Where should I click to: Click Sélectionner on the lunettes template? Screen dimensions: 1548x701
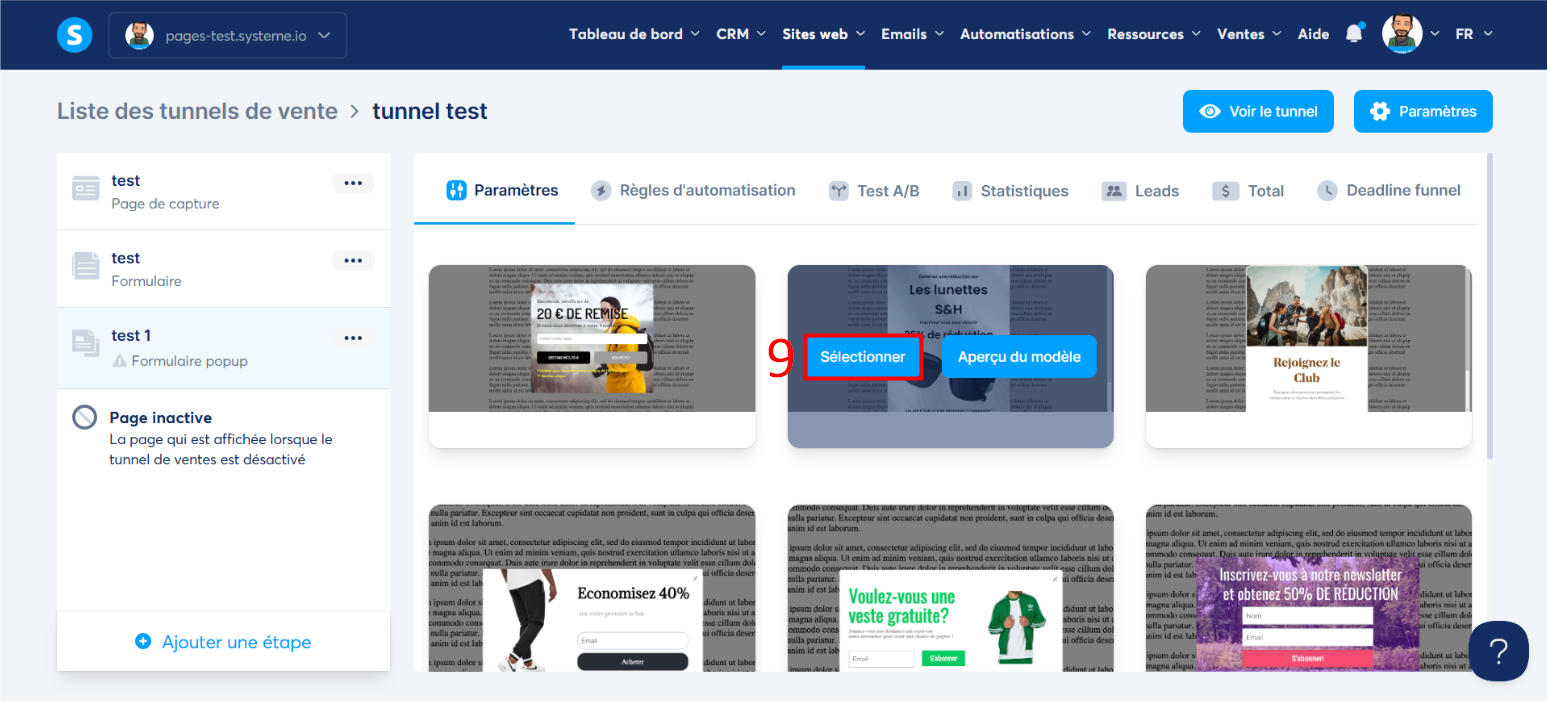(863, 357)
